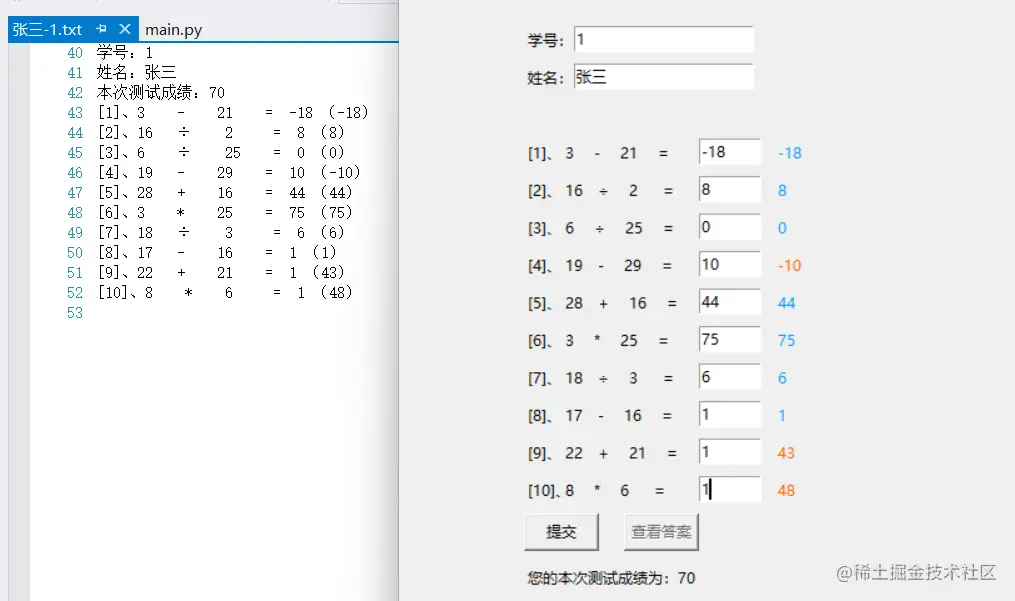Select the blue answer -18 beside question [1]
Image resolution: width=1015 pixels, height=601 pixels.
click(x=789, y=153)
